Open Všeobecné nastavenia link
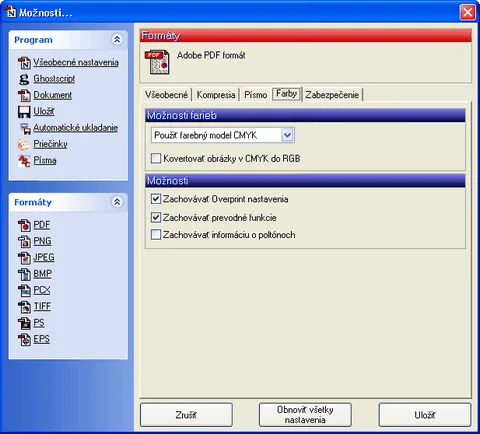Image resolution: width=480 pixels, height=434 pixels. pos(76,63)
